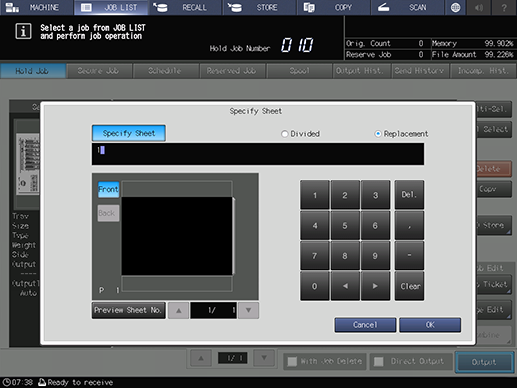Tap the Del. key on keypad
The height and width of the screenshot is (388, 517).
(409, 195)
